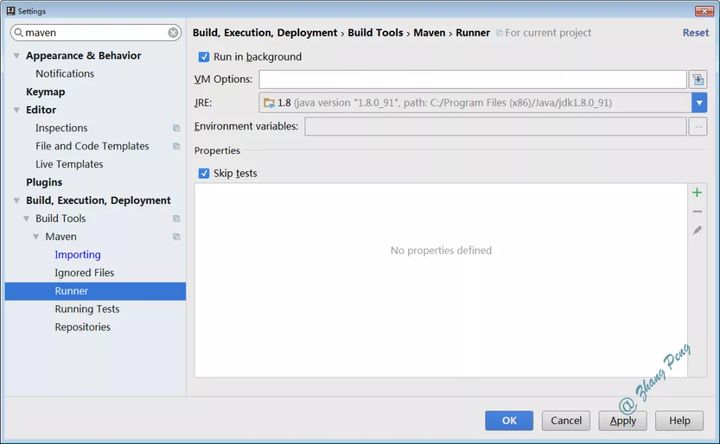Select Runner item in tree
720x444 pixels.
coord(95,291)
